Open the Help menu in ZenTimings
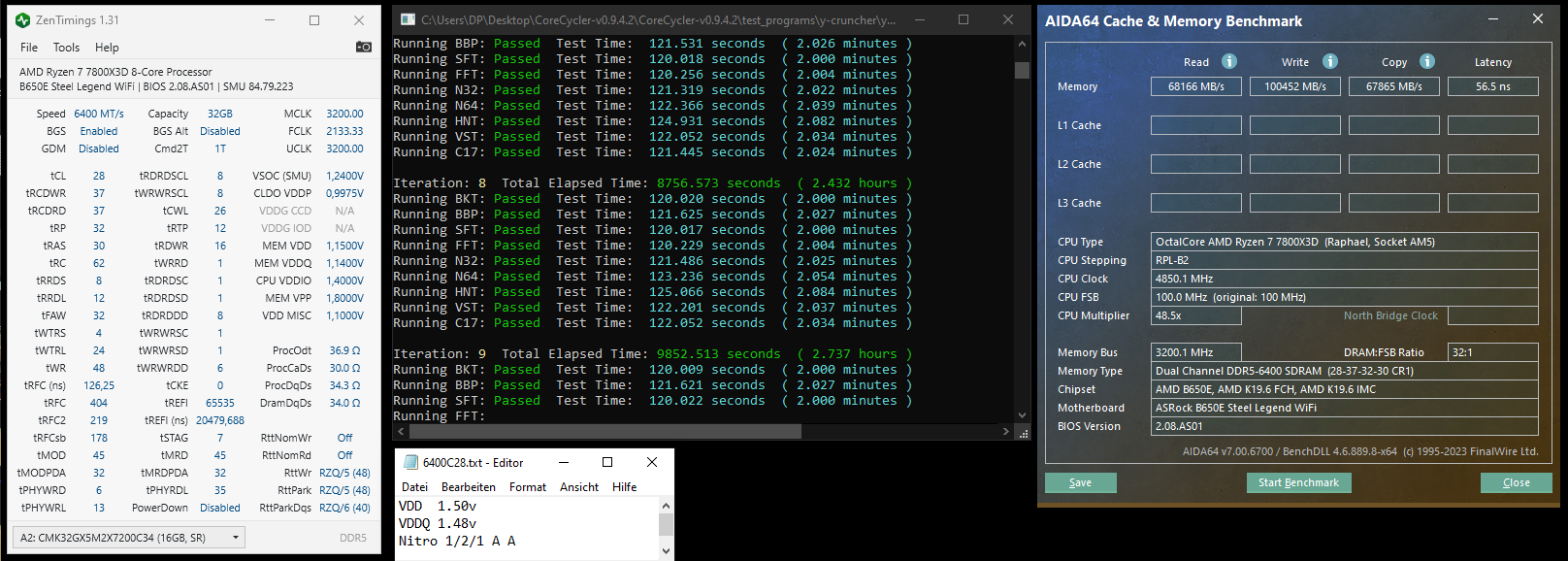The image size is (1568, 561). (x=107, y=48)
